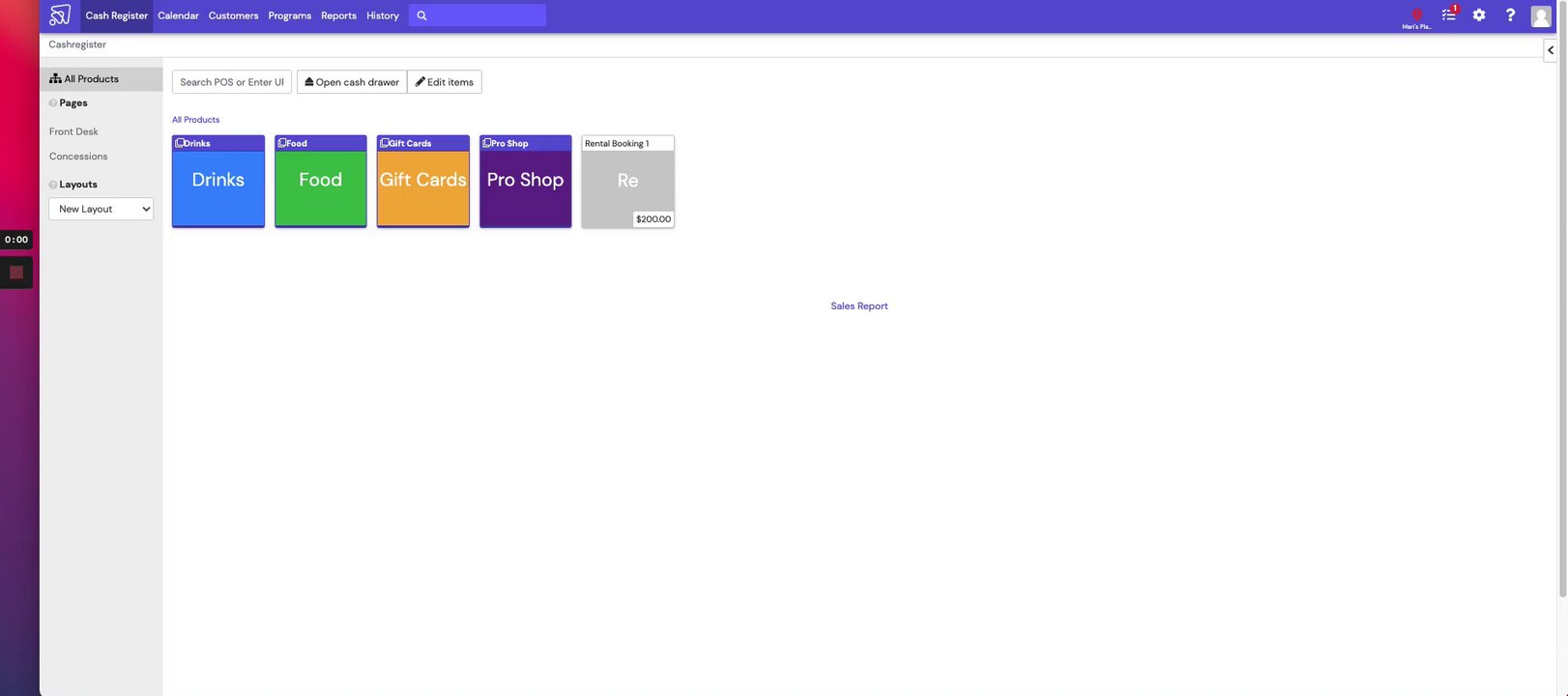The height and width of the screenshot is (696, 1568).
Task: Click Open cash drawer button
Action: [x=352, y=82]
